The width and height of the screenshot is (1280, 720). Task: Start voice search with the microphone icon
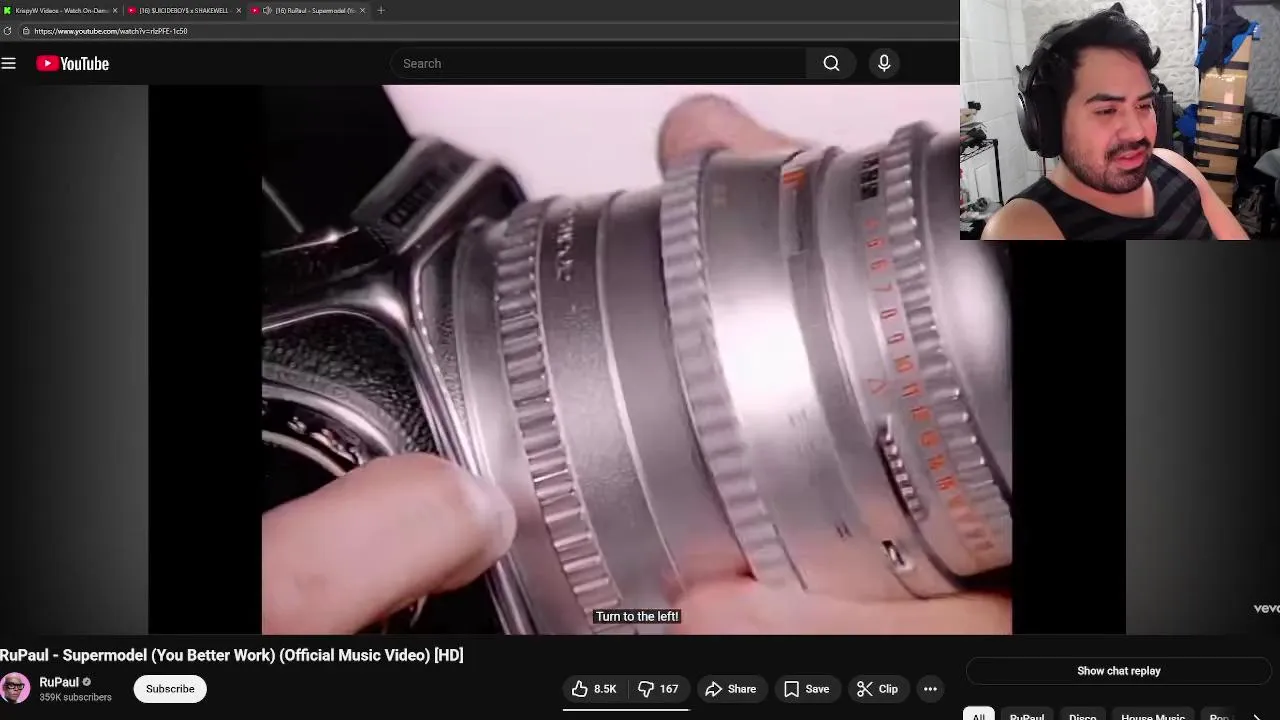click(x=884, y=64)
